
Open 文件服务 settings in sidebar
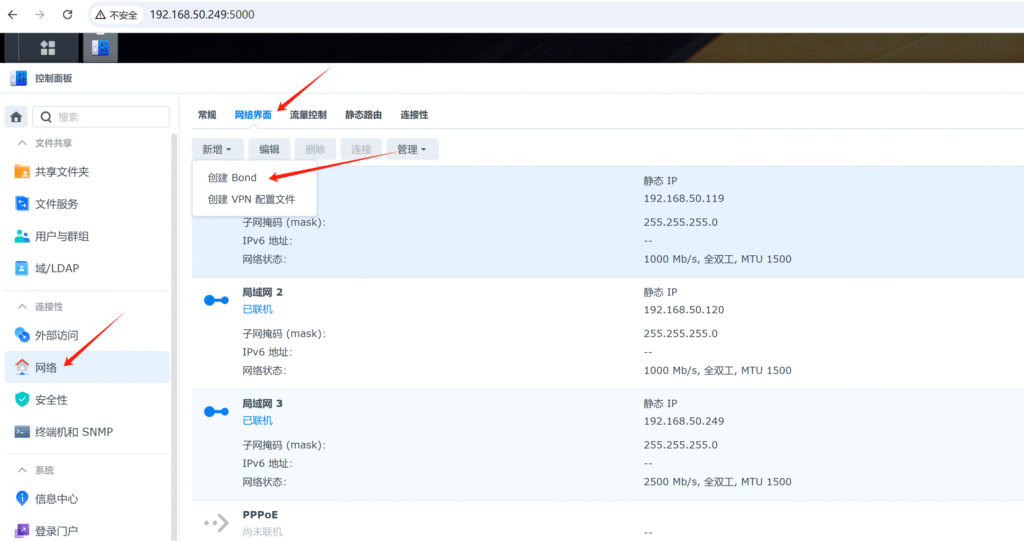click(56, 204)
